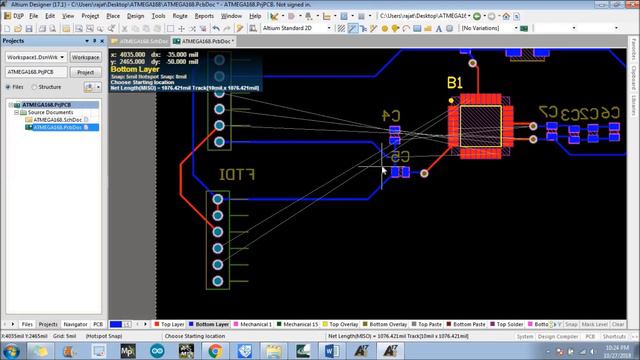Select the Place Pad icon
The height and width of the screenshot is (360, 640).
[384, 29]
